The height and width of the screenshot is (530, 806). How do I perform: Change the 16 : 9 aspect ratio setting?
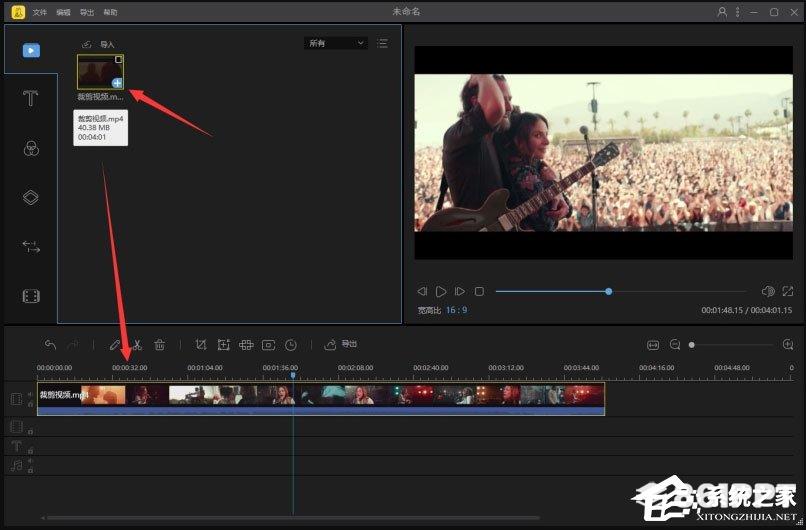click(456, 310)
